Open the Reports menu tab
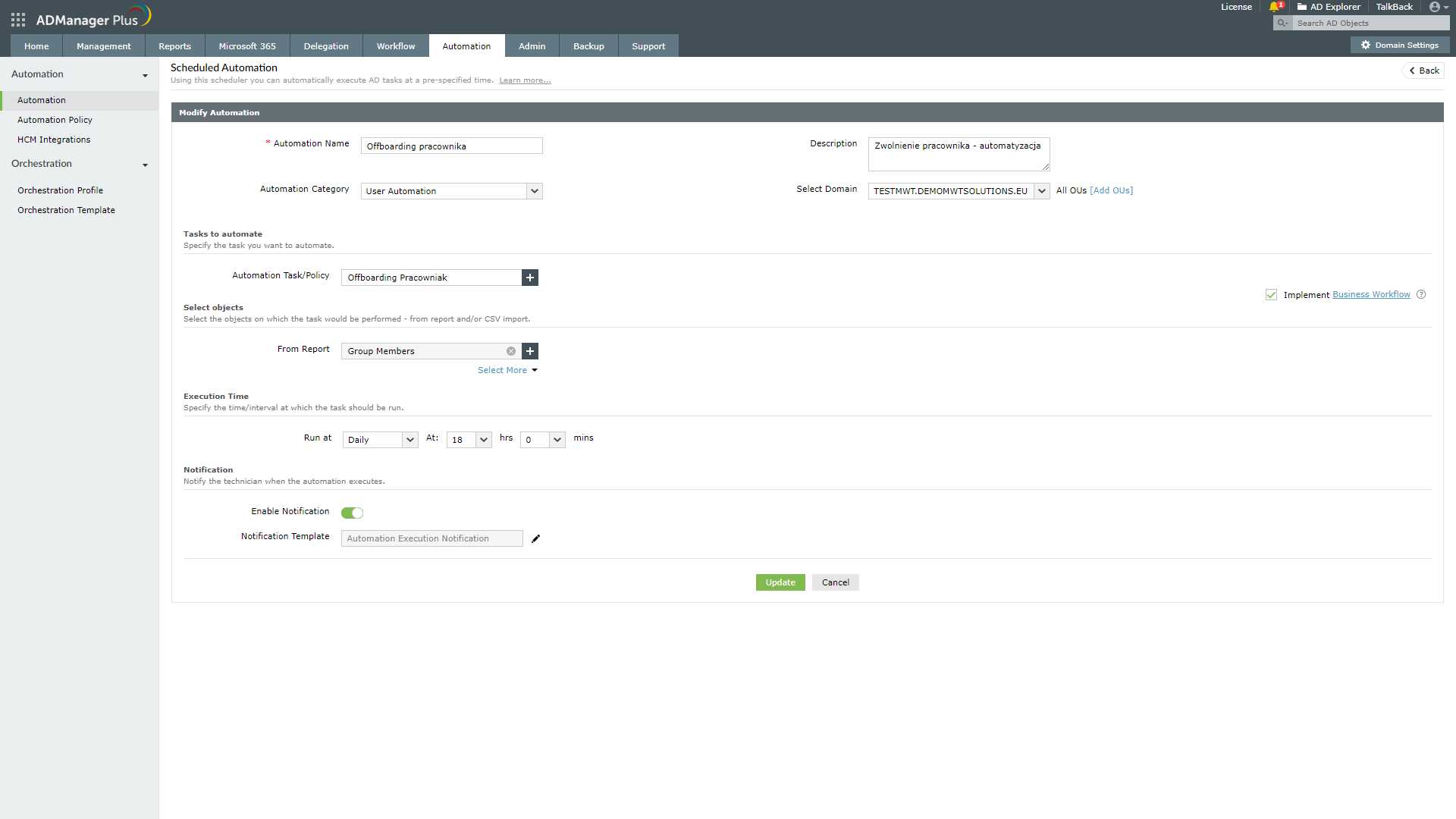 (174, 45)
